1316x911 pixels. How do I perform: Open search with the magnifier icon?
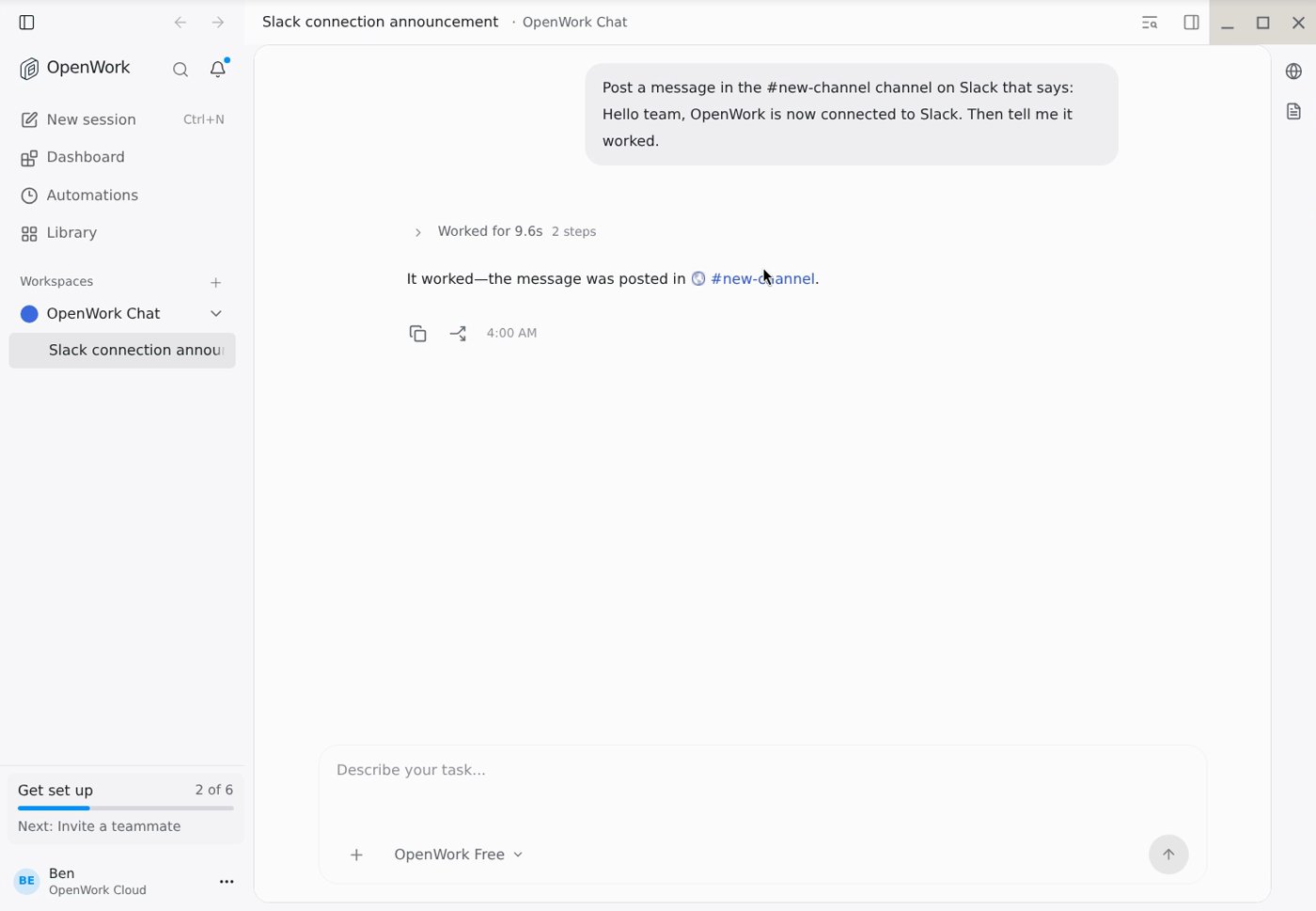click(x=180, y=69)
